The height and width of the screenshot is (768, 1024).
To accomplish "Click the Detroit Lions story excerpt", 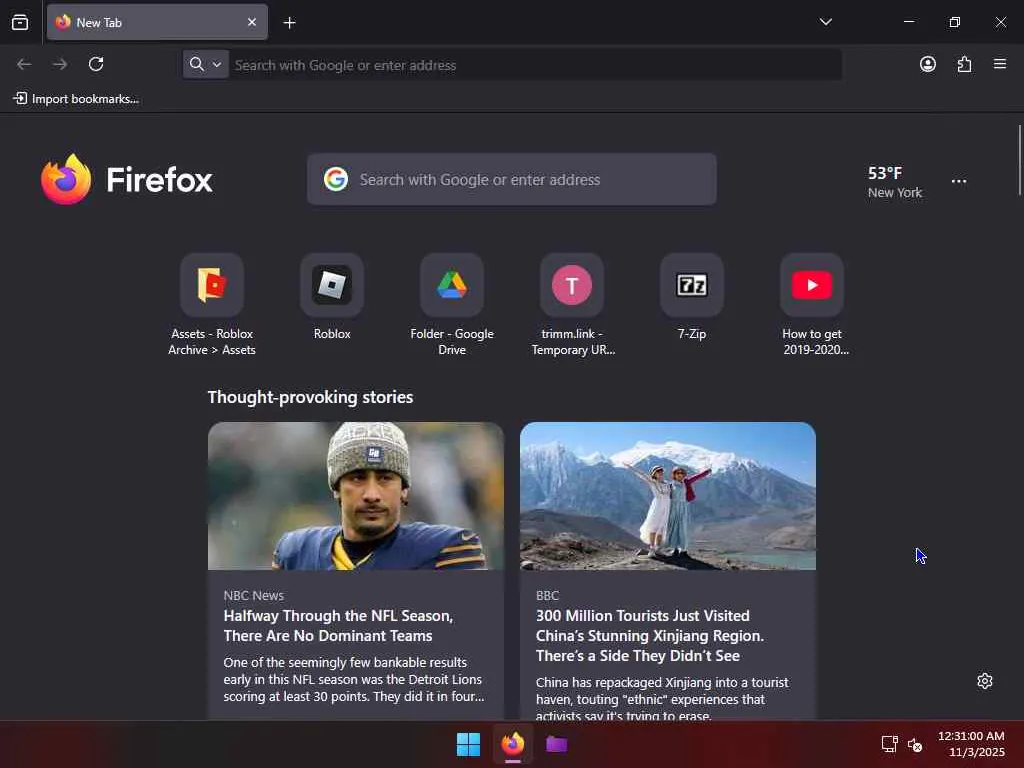I will [354, 679].
